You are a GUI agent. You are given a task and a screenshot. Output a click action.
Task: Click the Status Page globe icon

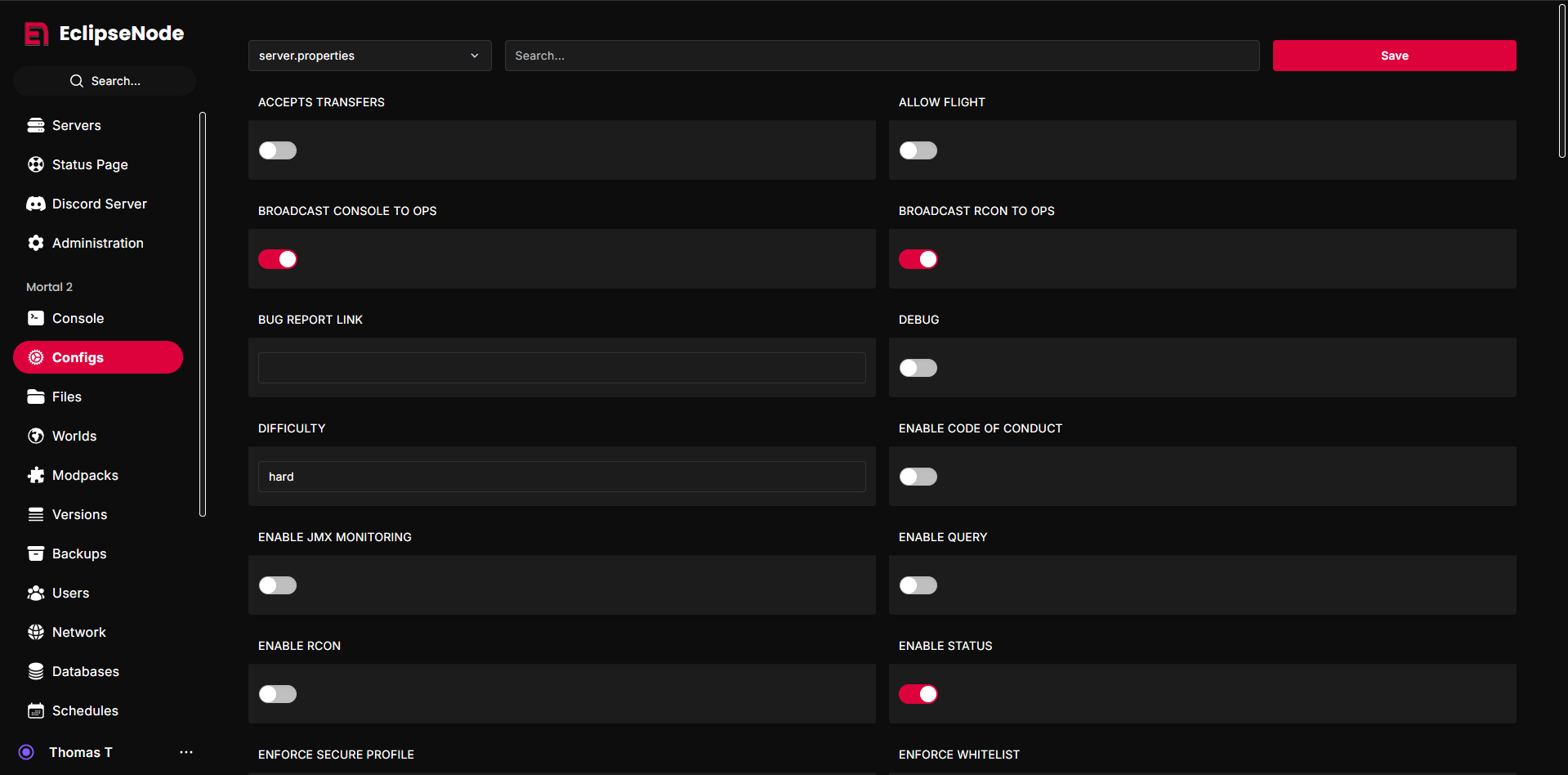(x=36, y=164)
